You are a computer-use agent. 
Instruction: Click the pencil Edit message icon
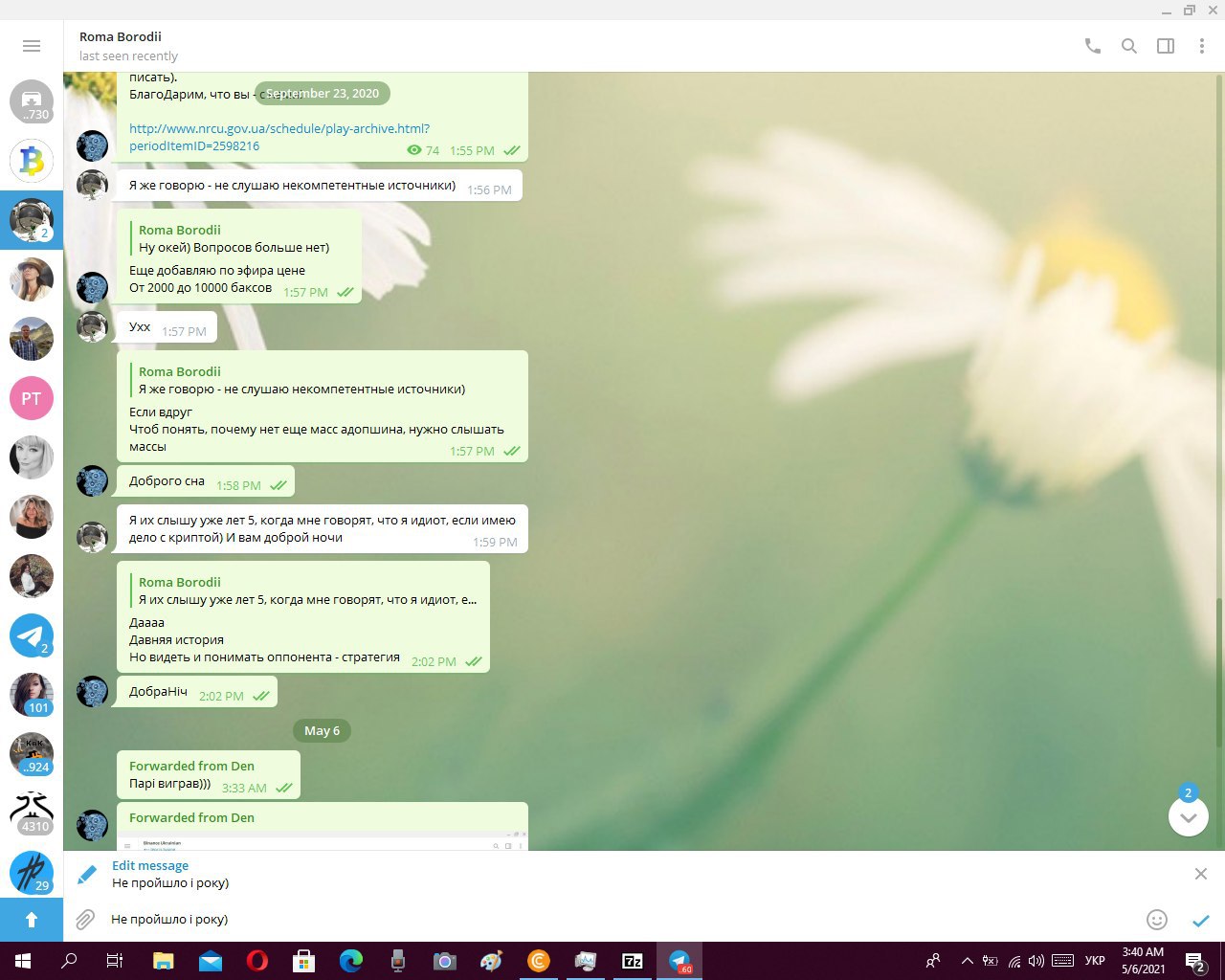tap(87, 874)
